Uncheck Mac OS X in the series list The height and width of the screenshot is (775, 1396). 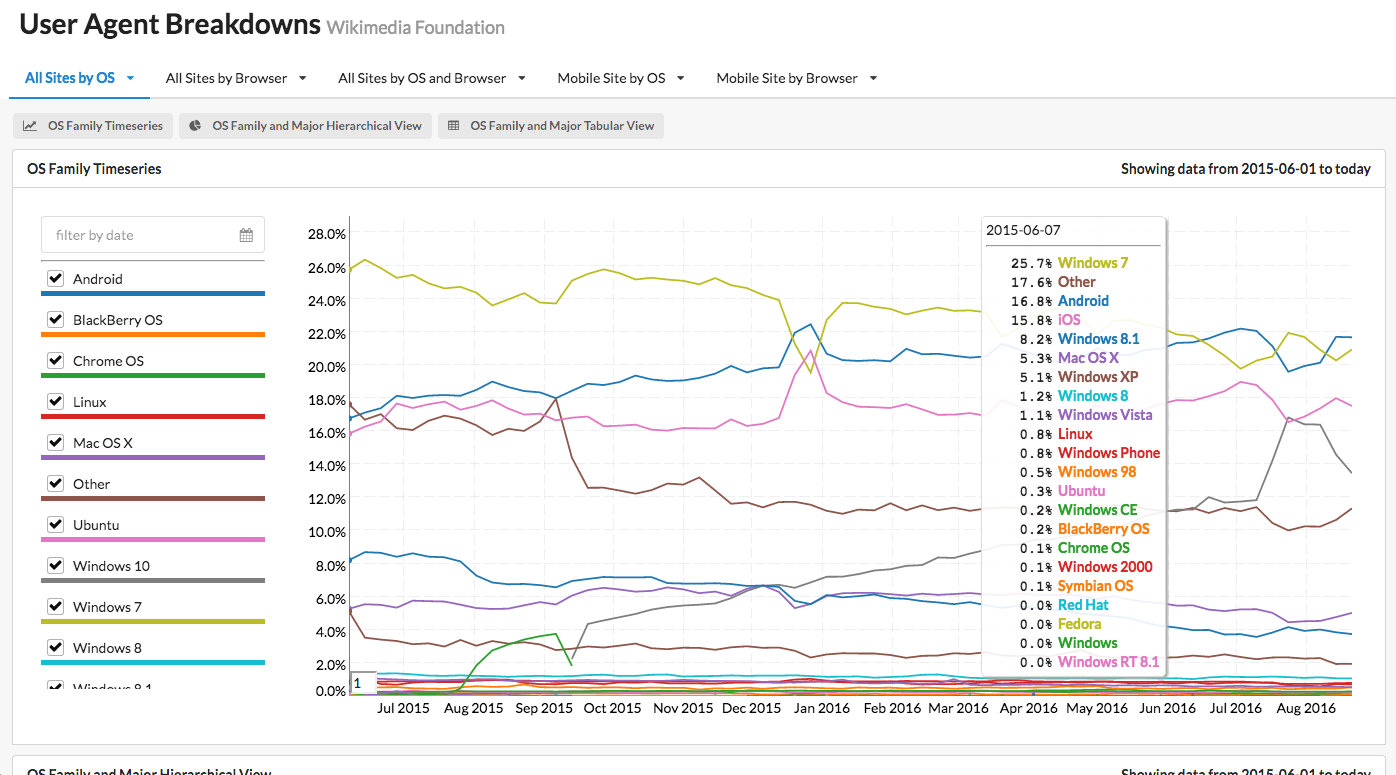(x=55, y=442)
